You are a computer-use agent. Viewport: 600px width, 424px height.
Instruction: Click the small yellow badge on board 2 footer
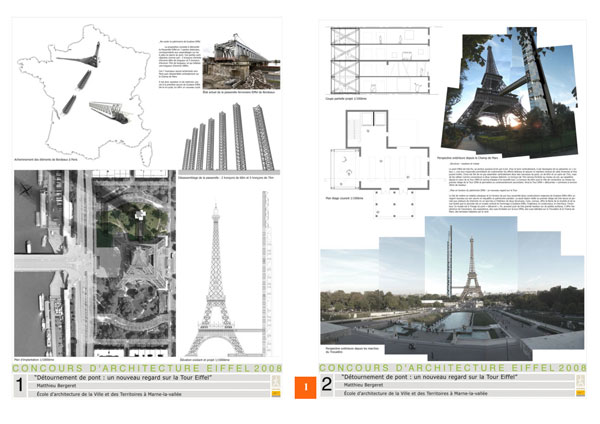[x=580, y=393]
